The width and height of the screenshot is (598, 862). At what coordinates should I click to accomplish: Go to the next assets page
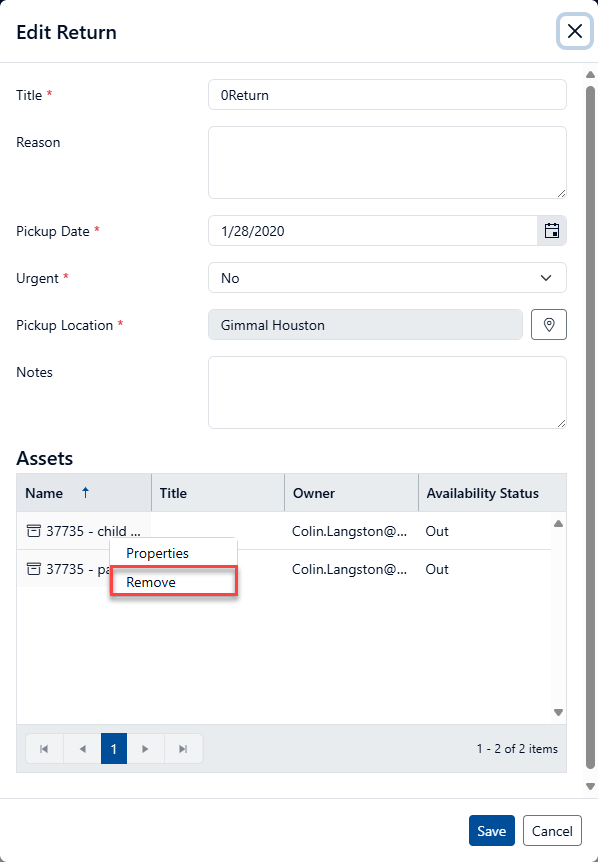pyautogui.click(x=145, y=749)
